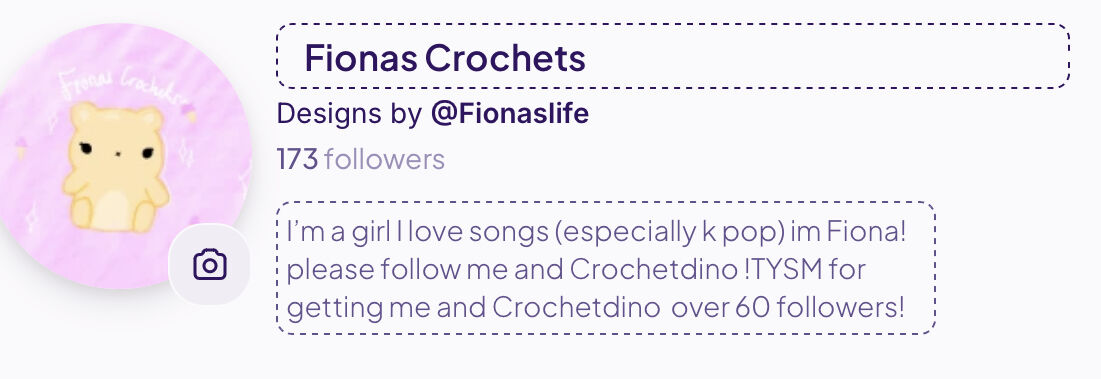Viewport: 1101px width, 379px height.
Task: Click the yellow bear illustration in the avatar
Action: 116,167
